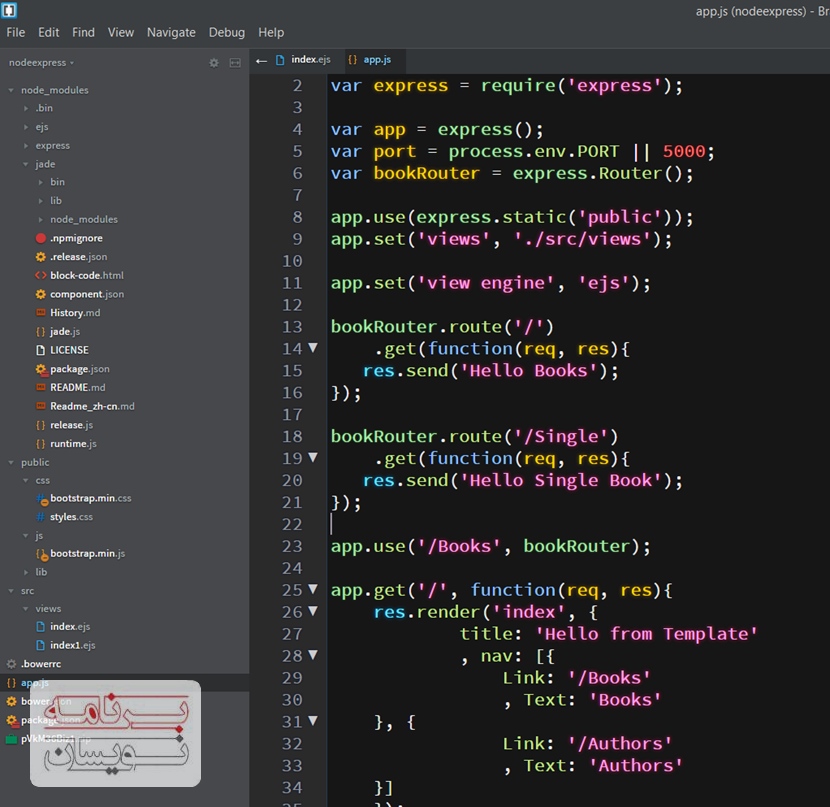Open the File menu

pos(16,32)
